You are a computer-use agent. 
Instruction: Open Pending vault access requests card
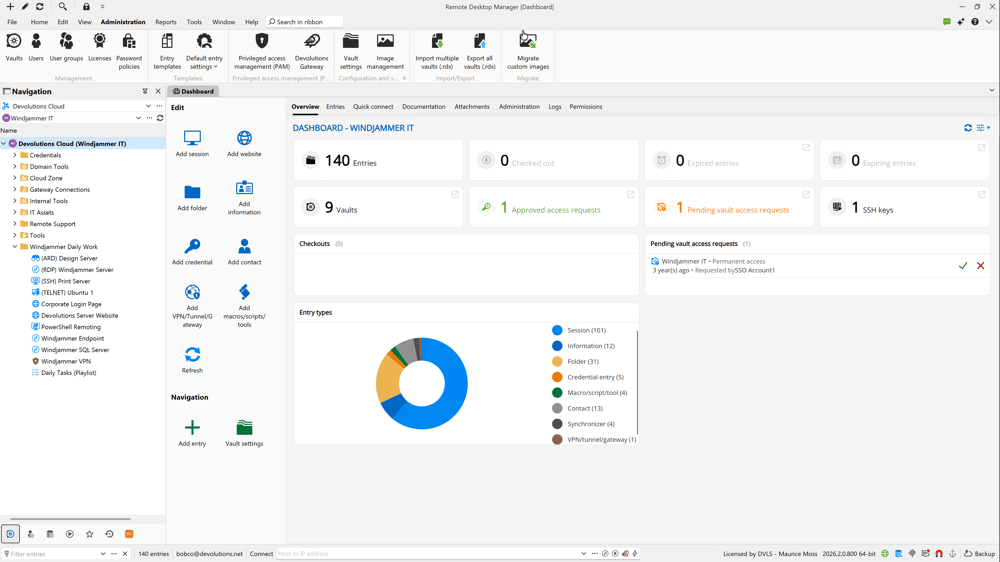[729, 207]
